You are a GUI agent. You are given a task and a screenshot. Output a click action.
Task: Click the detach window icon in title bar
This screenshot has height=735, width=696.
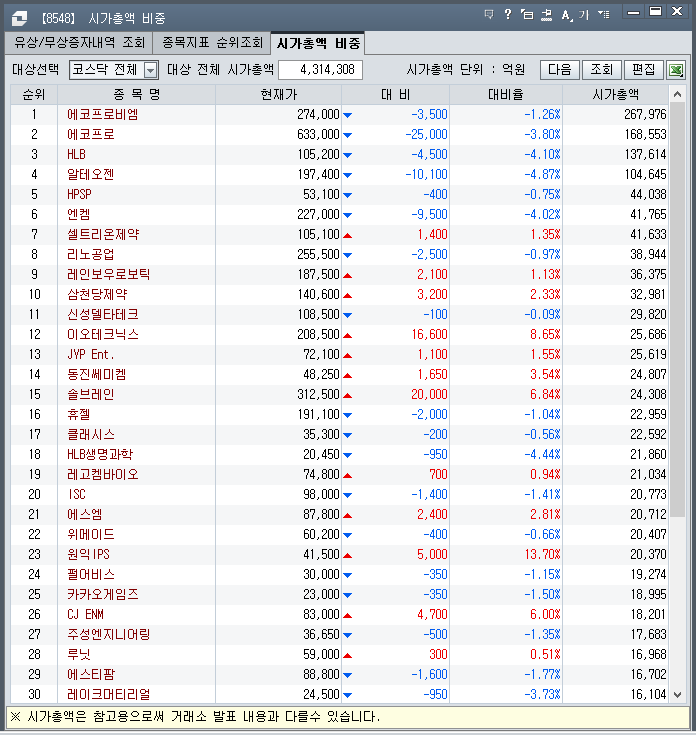click(x=527, y=15)
